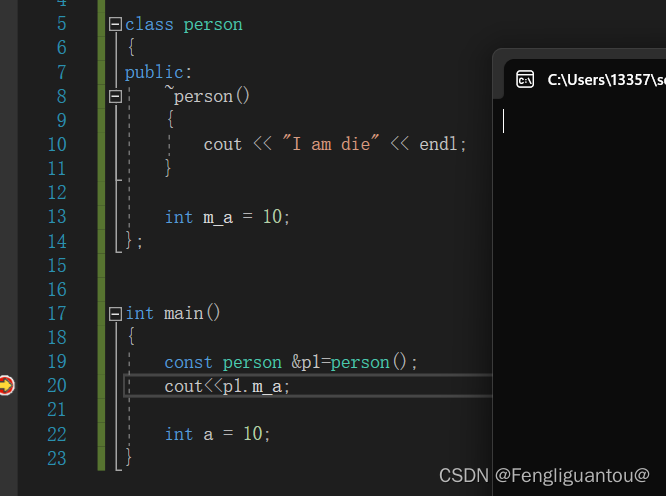Click 'cout<<p1.m_a;' on line 20
Screen dimensions: 666x496
tap(227, 386)
